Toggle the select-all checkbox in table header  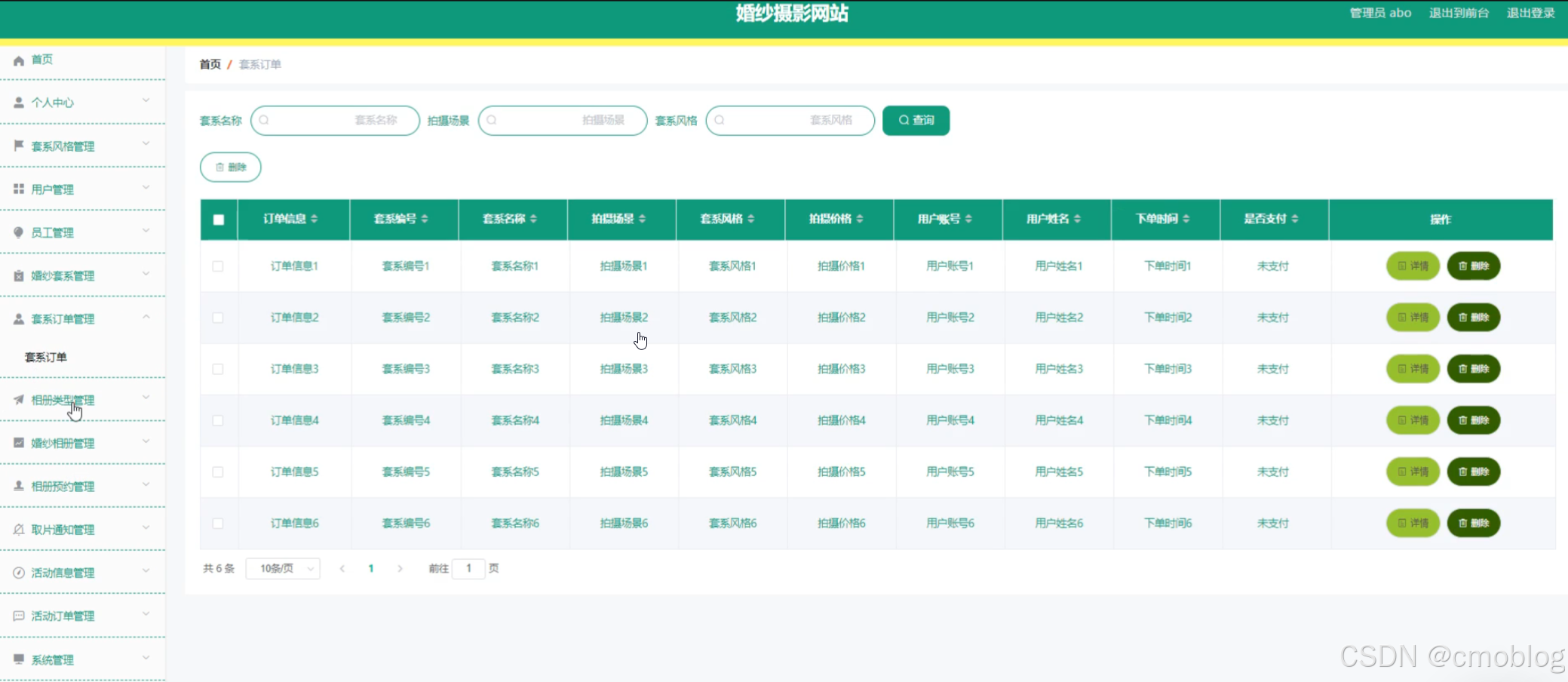pyautogui.click(x=219, y=220)
